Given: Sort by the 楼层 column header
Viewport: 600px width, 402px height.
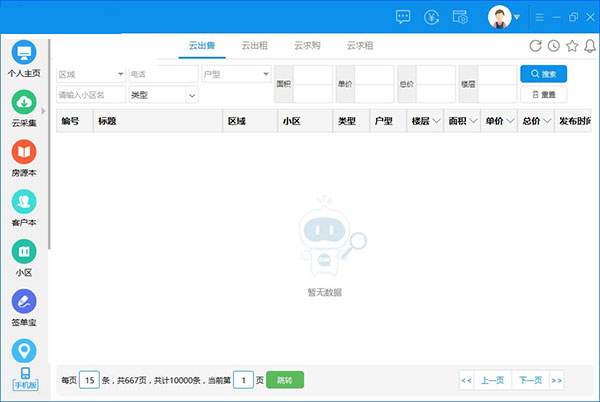Looking at the screenshot, I should (425, 121).
